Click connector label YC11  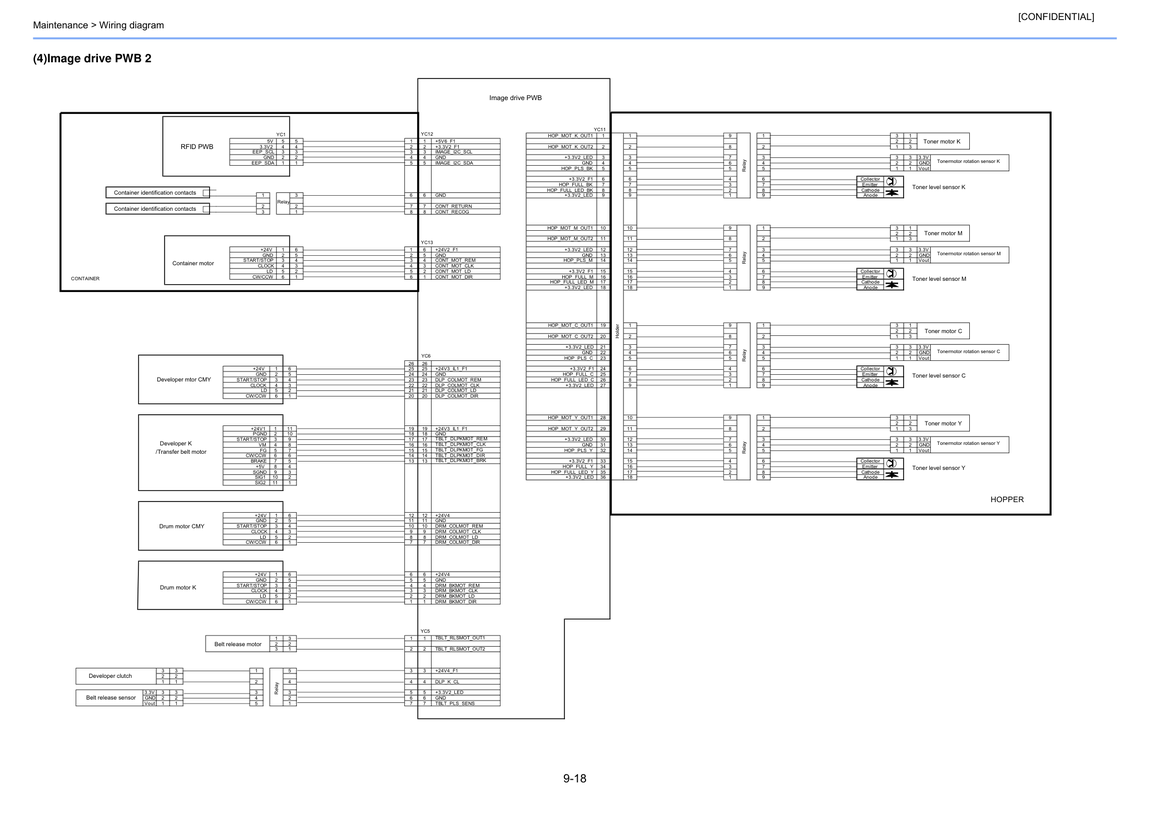pos(600,129)
